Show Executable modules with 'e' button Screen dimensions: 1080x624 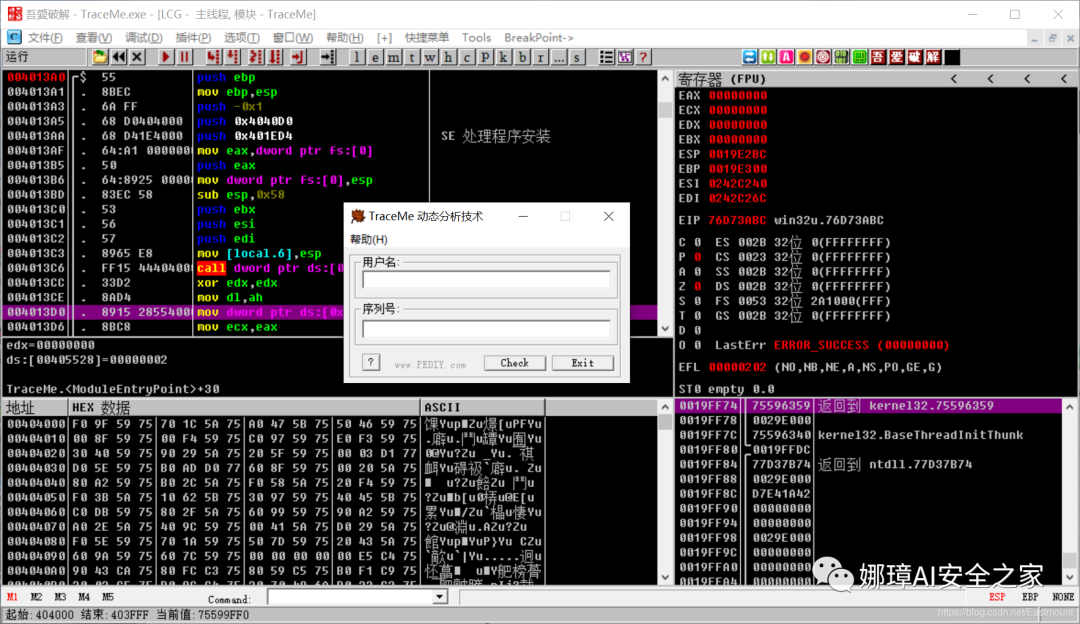375,57
